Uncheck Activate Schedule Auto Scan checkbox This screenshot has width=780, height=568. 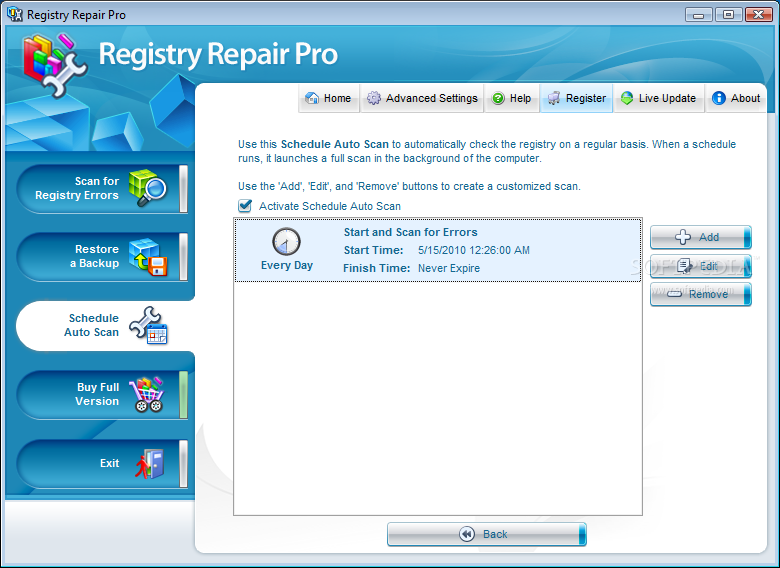pos(245,205)
